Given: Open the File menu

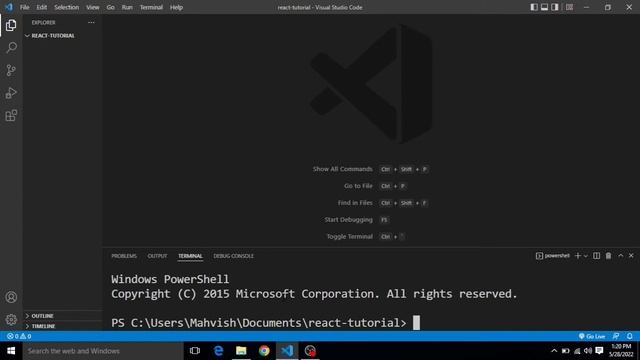Looking at the screenshot, I should (x=24, y=7).
